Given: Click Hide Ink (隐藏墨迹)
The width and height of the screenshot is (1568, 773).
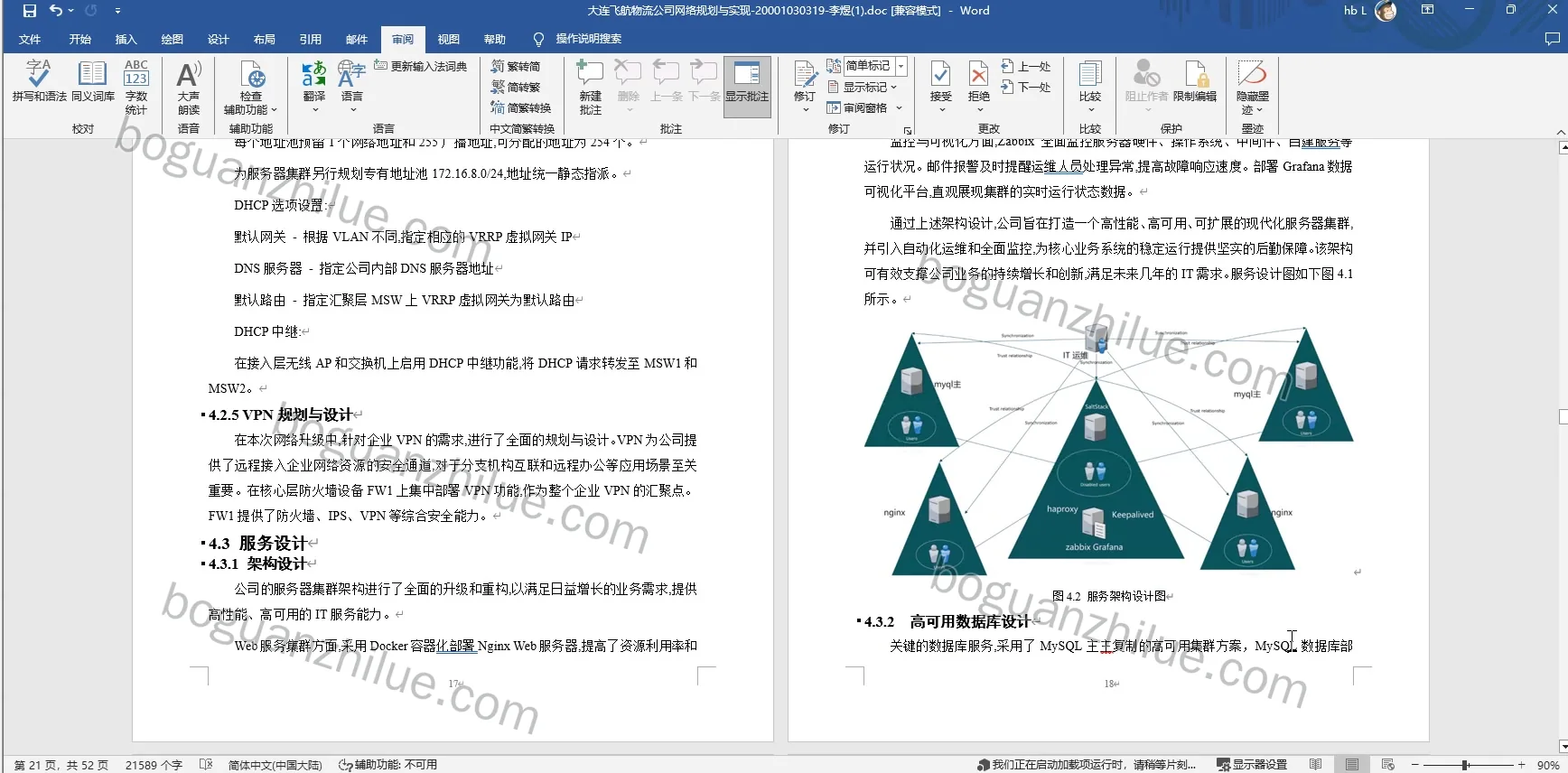Looking at the screenshot, I should pyautogui.click(x=1253, y=79).
